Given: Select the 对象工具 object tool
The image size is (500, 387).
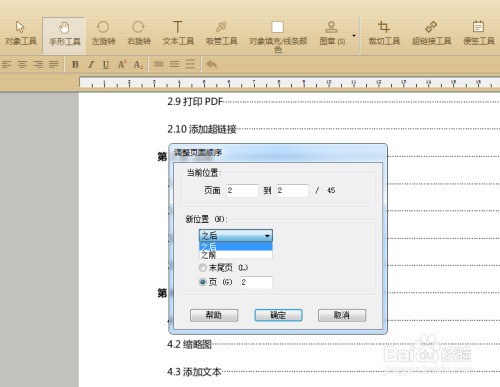Looking at the screenshot, I should (20, 34).
